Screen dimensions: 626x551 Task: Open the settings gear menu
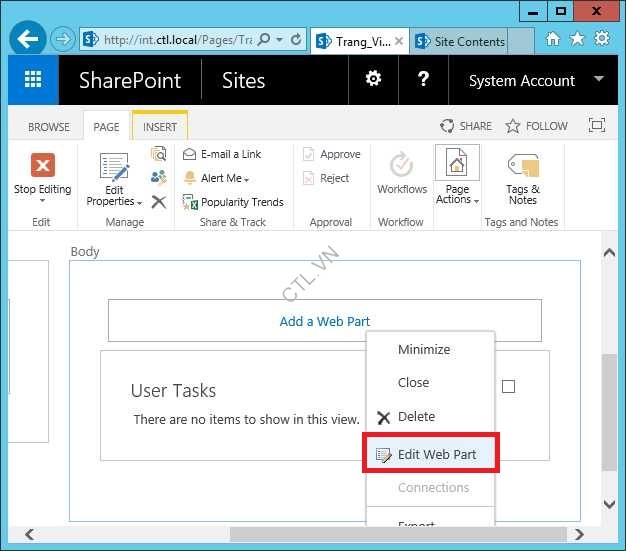coord(373,80)
